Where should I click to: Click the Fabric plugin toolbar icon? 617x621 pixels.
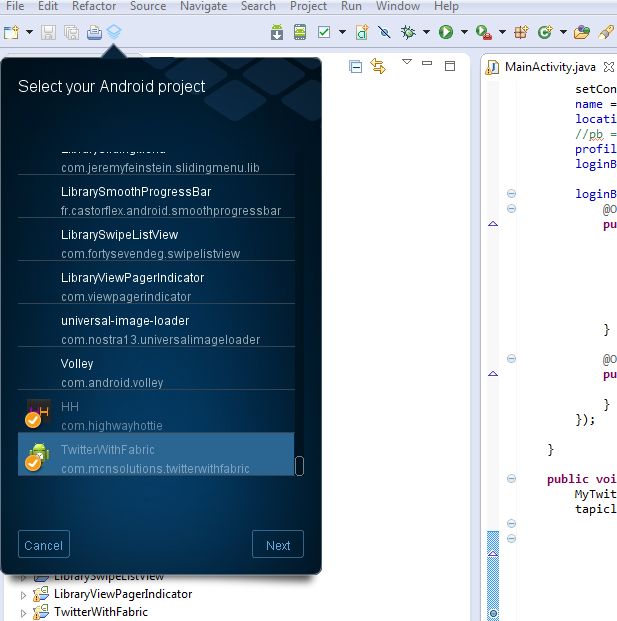(115, 32)
